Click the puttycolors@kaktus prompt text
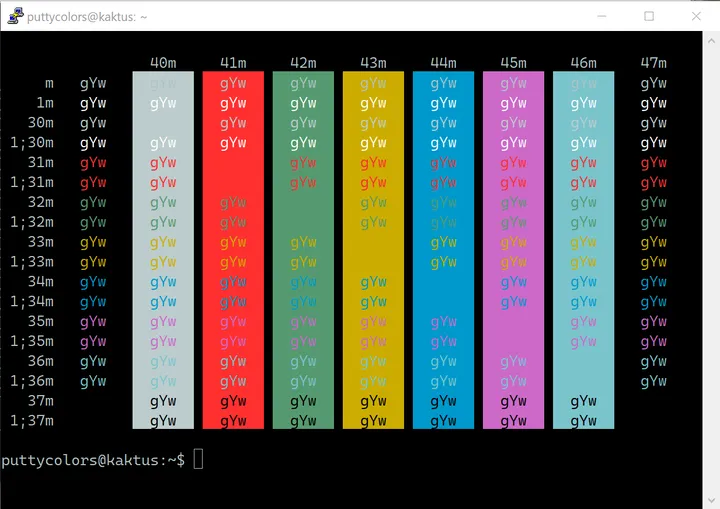The height and width of the screenshot is (509, 720). 93,460
